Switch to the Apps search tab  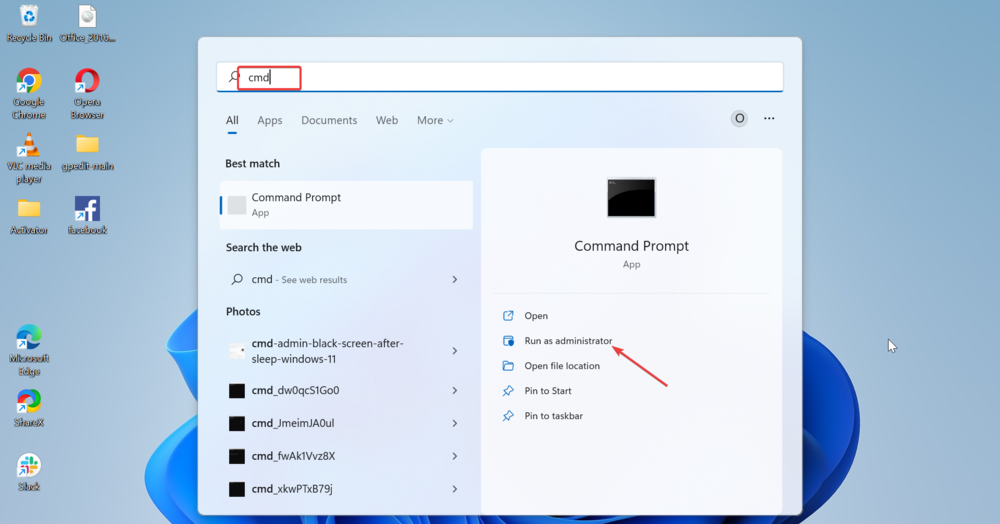[x=270, y=120]
